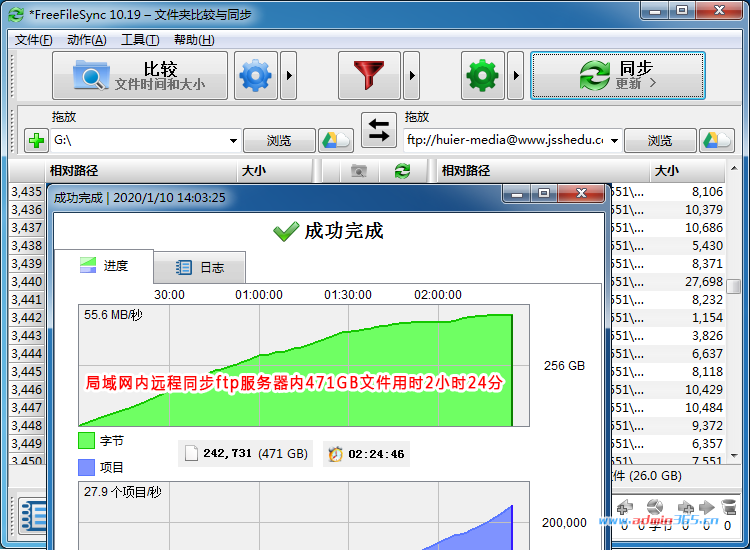Edit the right ftp folder path
Screen dimensions: 750x550
(506, 141)
